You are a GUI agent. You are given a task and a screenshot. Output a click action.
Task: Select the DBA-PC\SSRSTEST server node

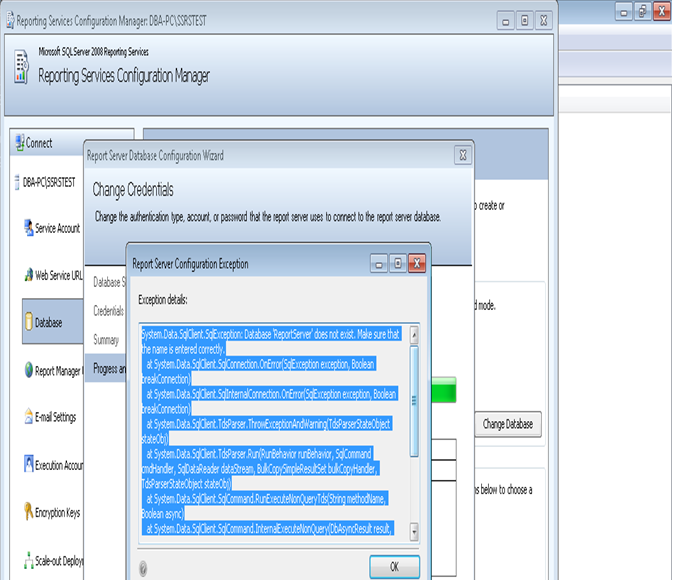pyautogui.click(x=48, y=183)
